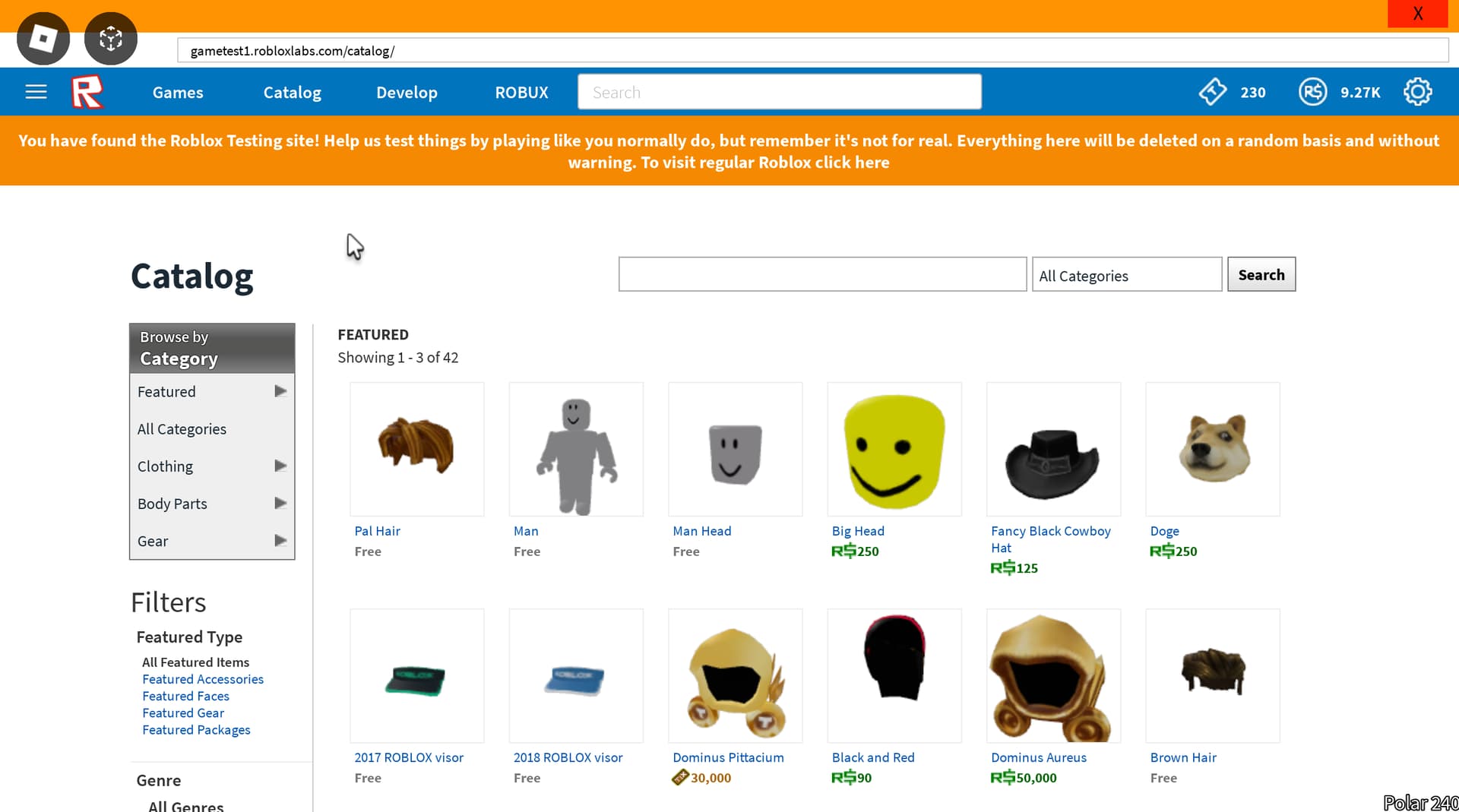Open the All Categories dropdown
This screenshot has width=1459, height=812.
coord(1127,275)
